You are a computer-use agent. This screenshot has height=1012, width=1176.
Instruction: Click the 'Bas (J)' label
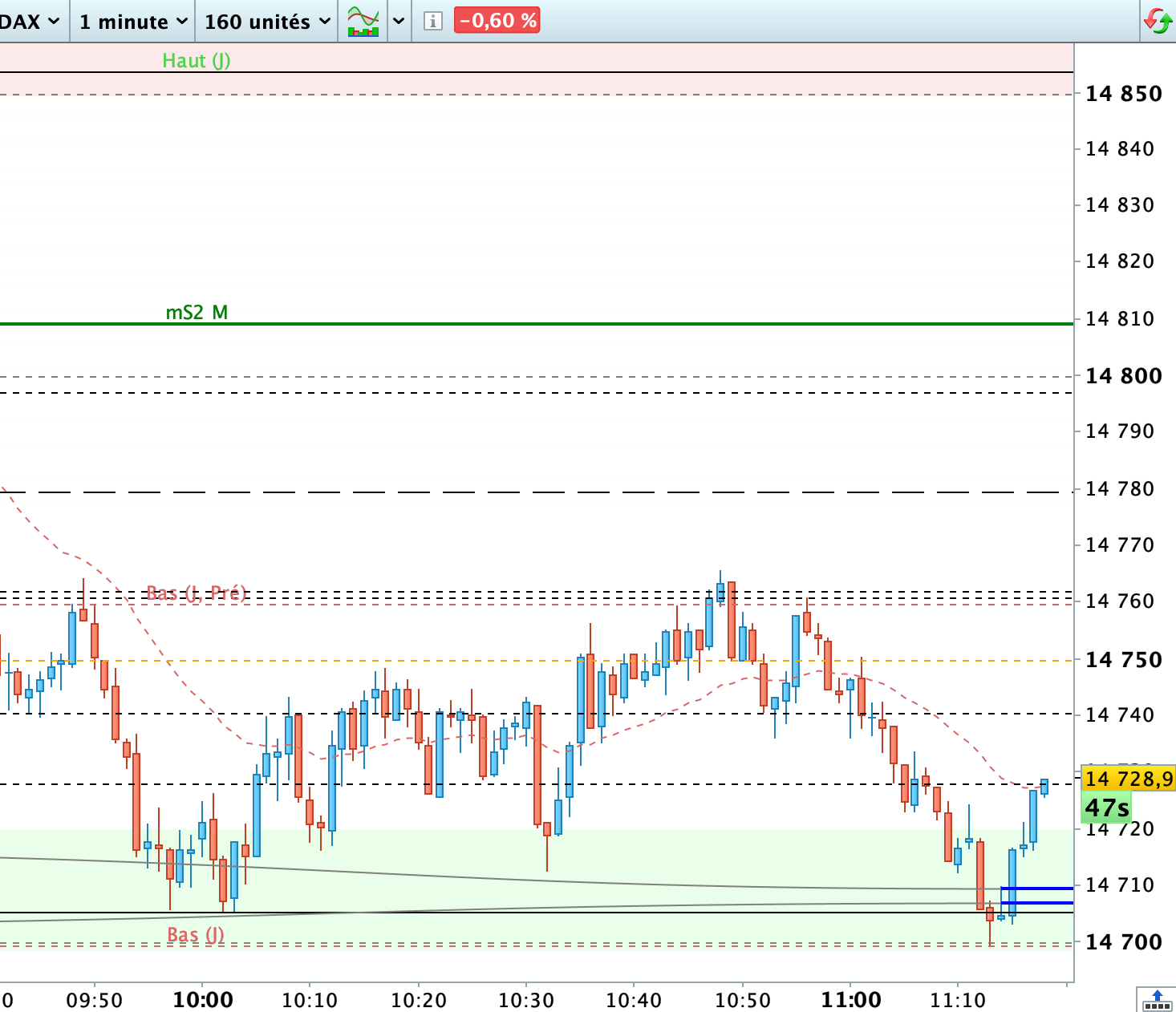click(196, 935)
